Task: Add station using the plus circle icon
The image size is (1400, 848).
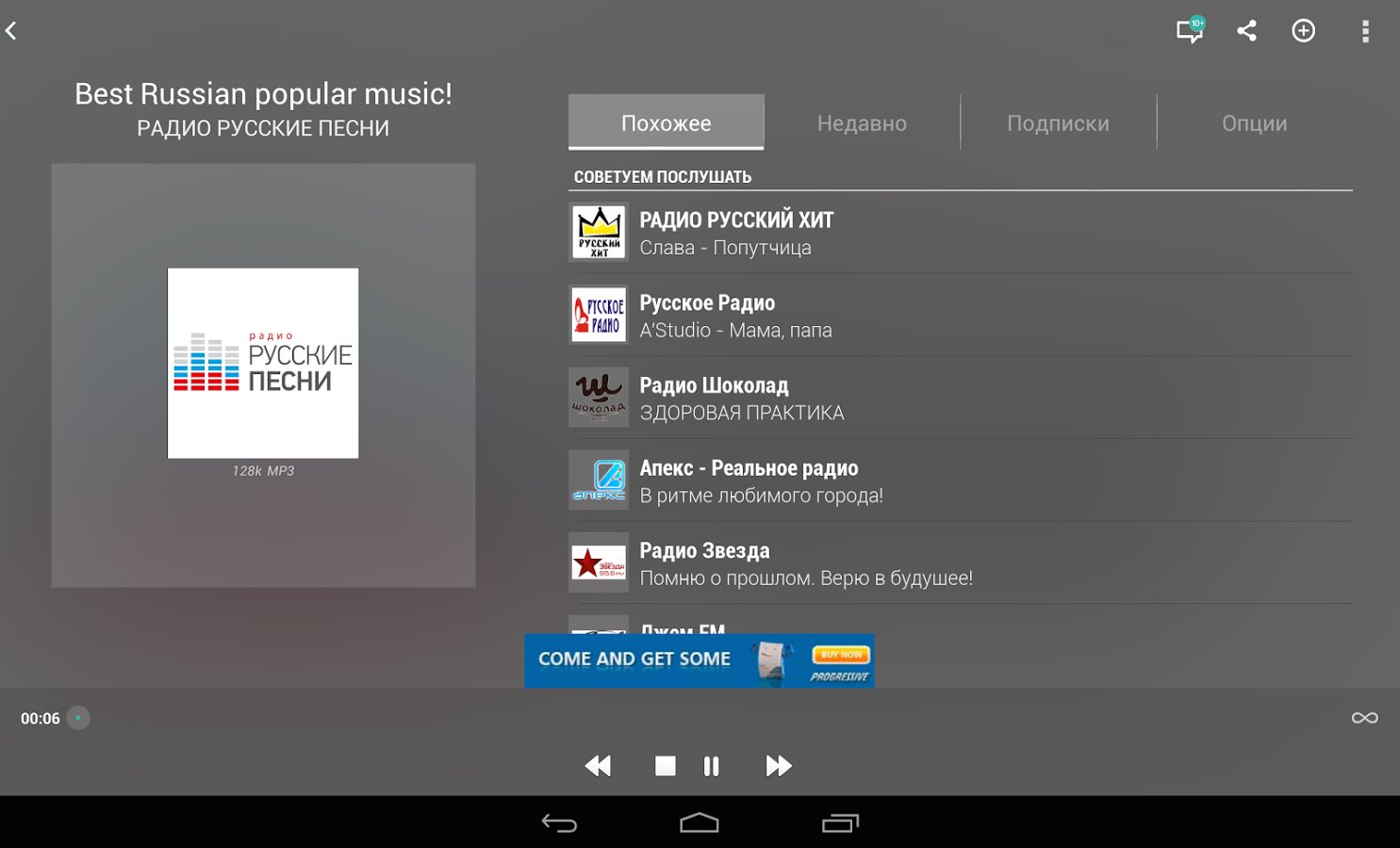Action: tap(1303, 31)
